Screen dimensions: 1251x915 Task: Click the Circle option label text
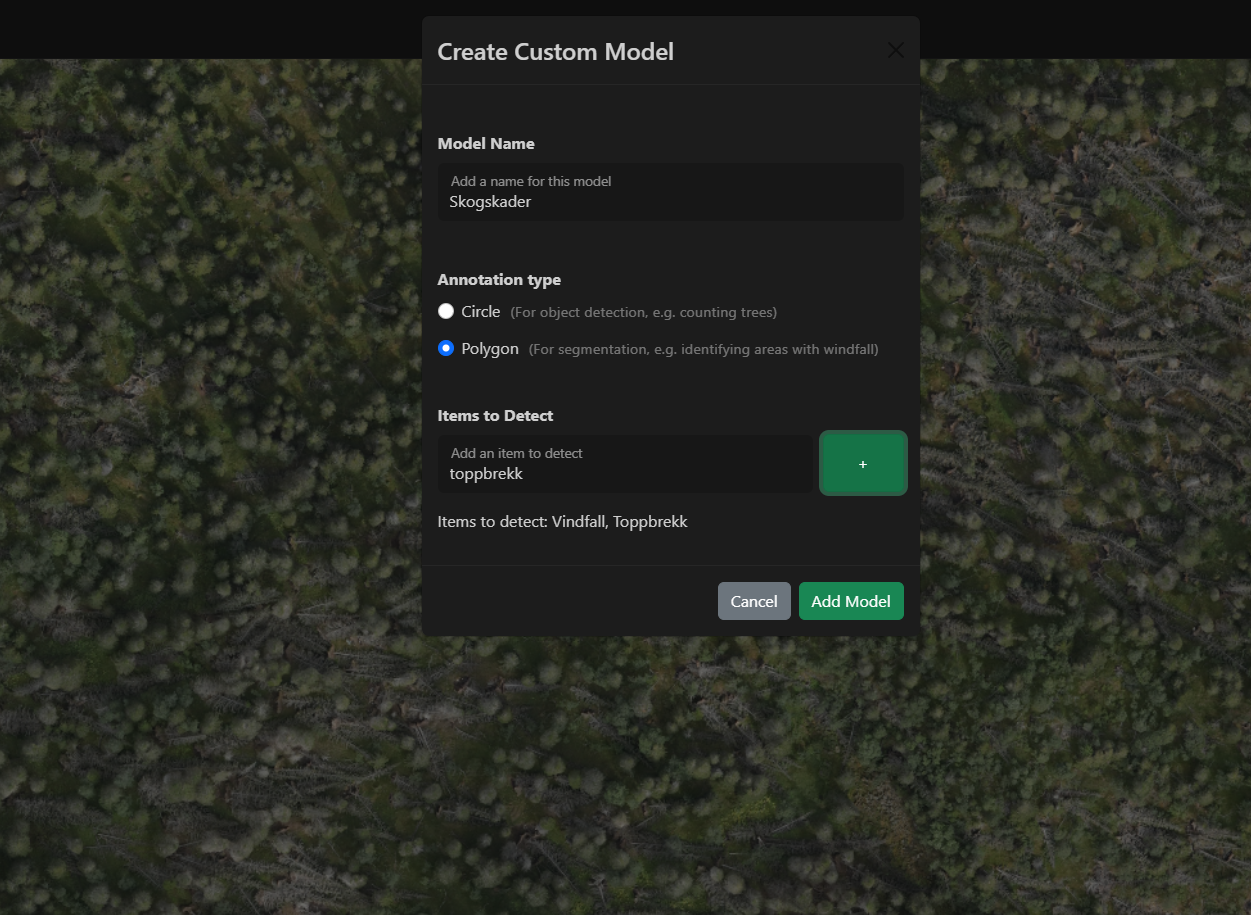click(480, 312)
